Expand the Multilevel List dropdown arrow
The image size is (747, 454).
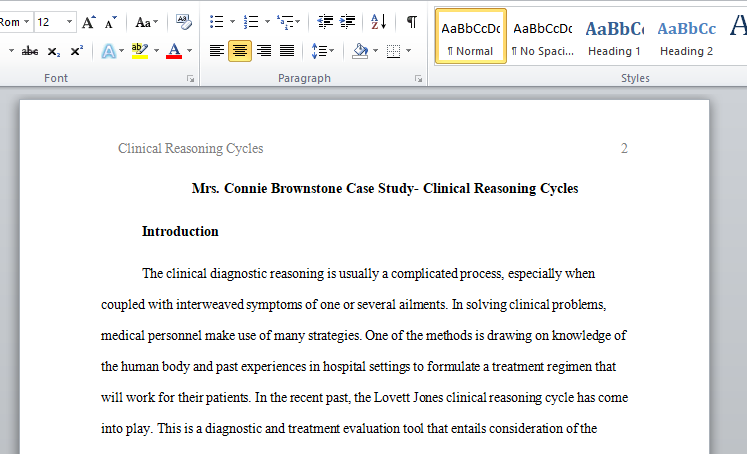point(298,22)
